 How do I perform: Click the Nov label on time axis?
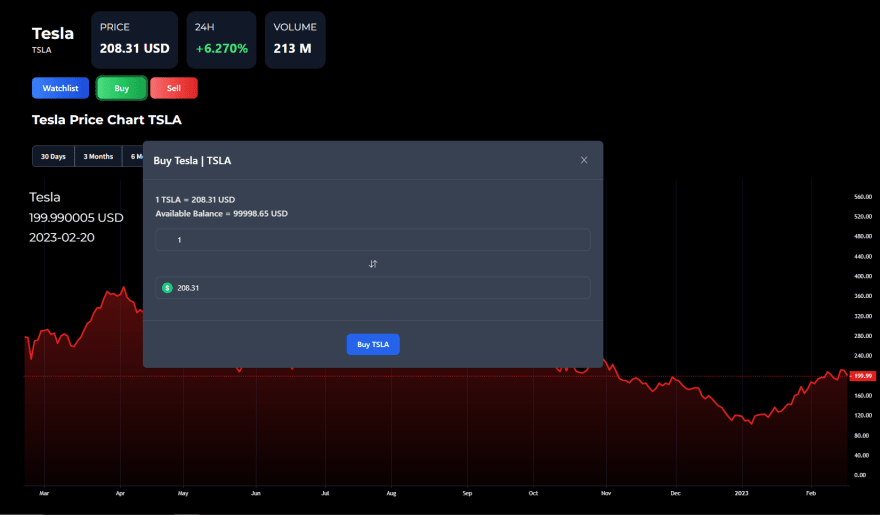606,493
